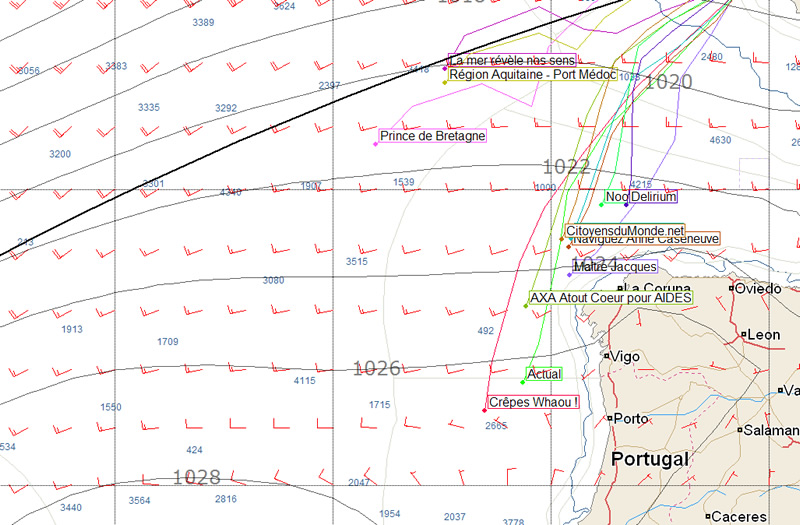Click the pink Prince de Bretagne position marker
Viewport: 800px width, 525px height.
tap(376, 144)
